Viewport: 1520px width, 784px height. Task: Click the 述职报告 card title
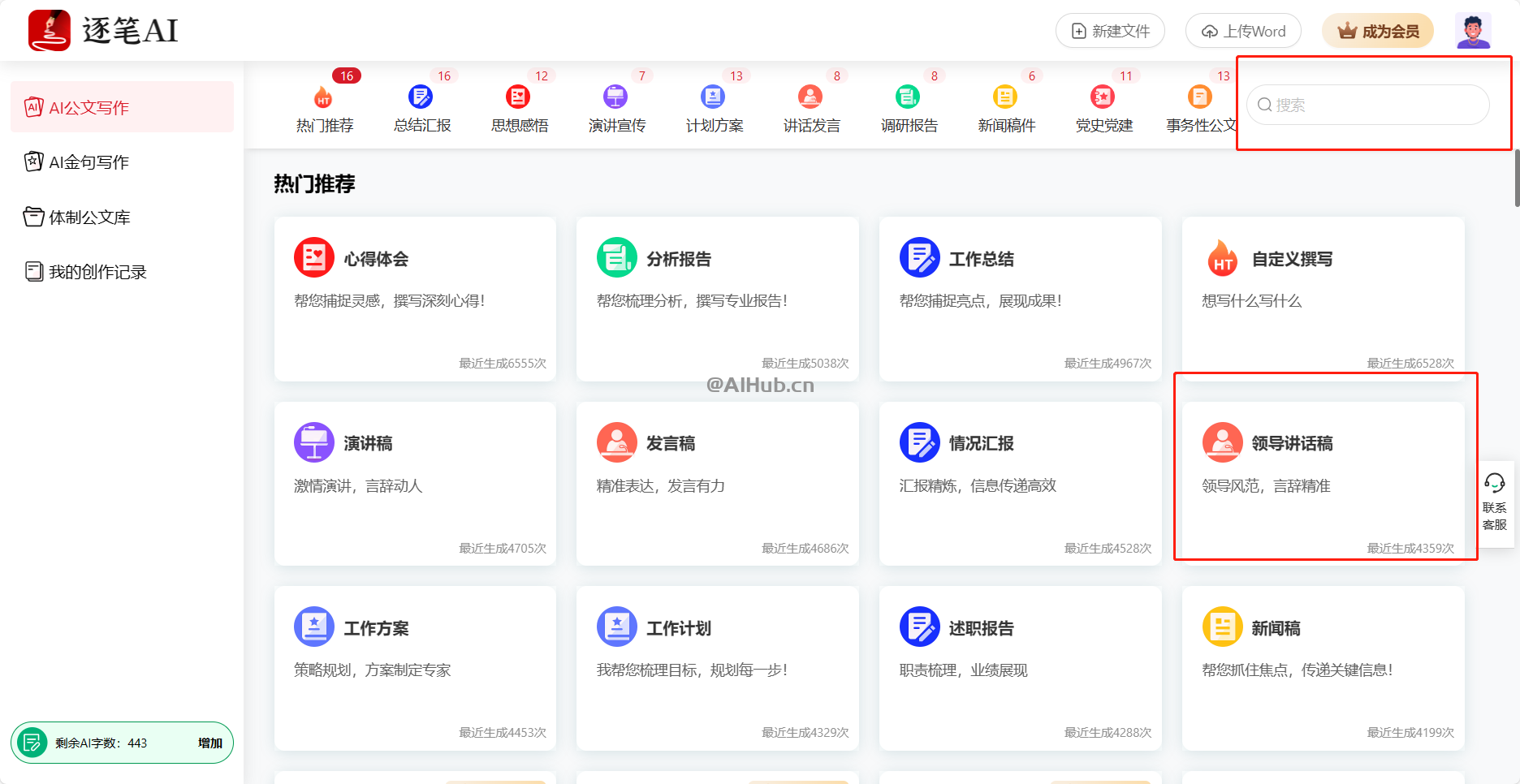(982, 628)
